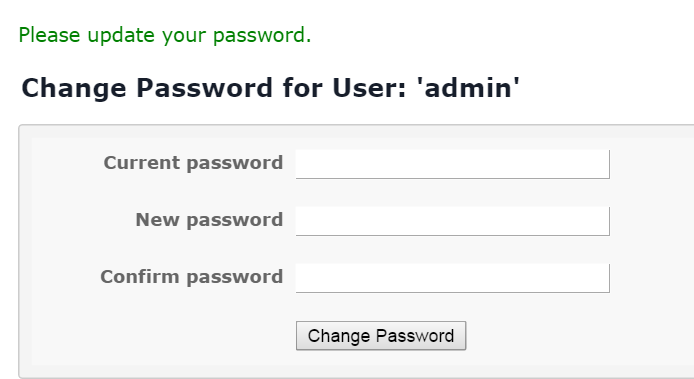
Task: Click the 'New password' label text
Action: 209,220
